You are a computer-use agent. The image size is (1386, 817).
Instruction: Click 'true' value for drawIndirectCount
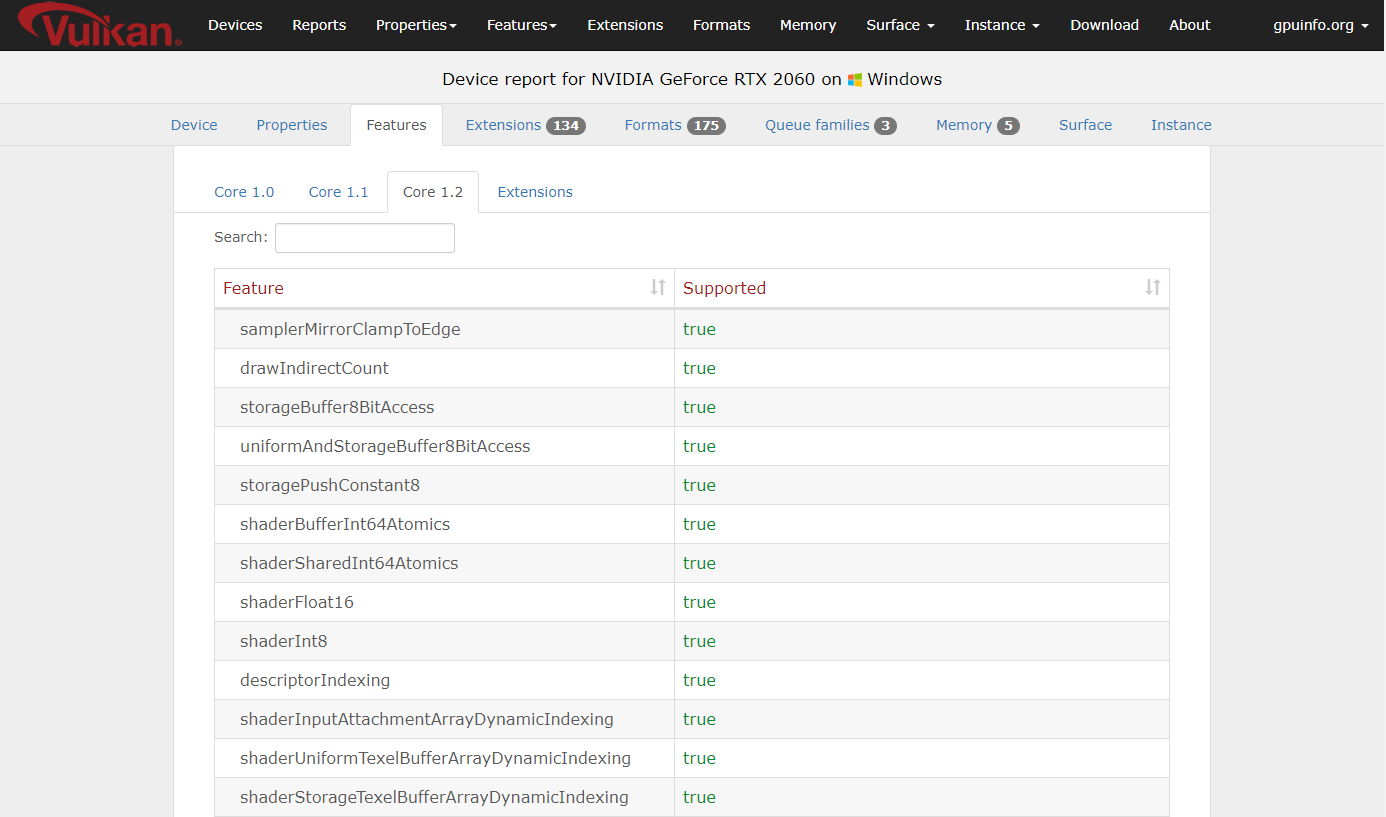click(699, 368)
